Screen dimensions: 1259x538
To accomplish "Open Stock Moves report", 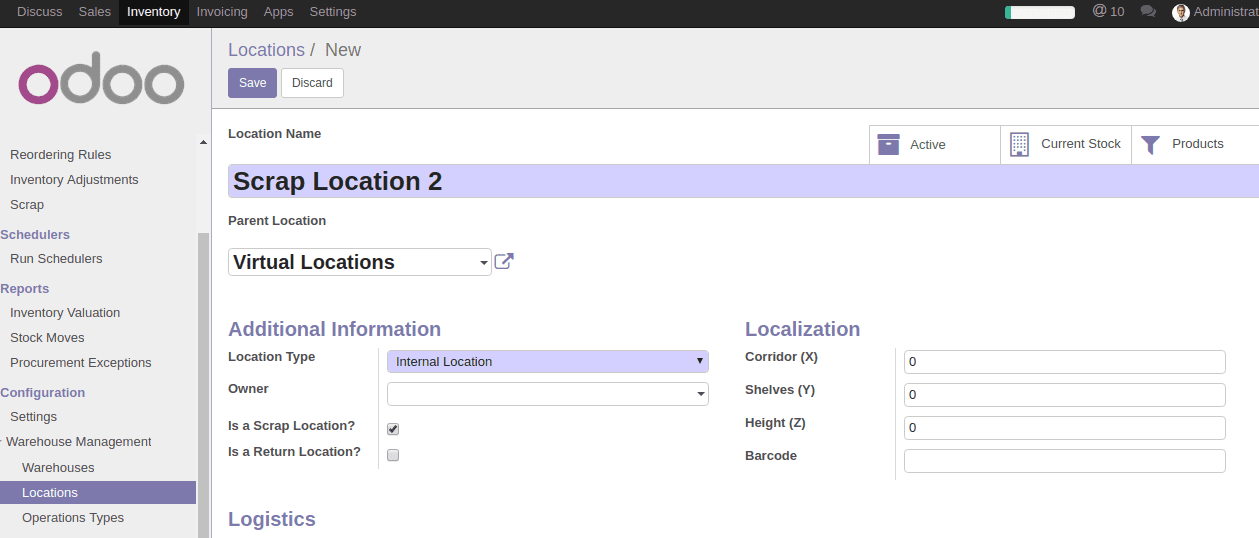I will click(47, 338).
